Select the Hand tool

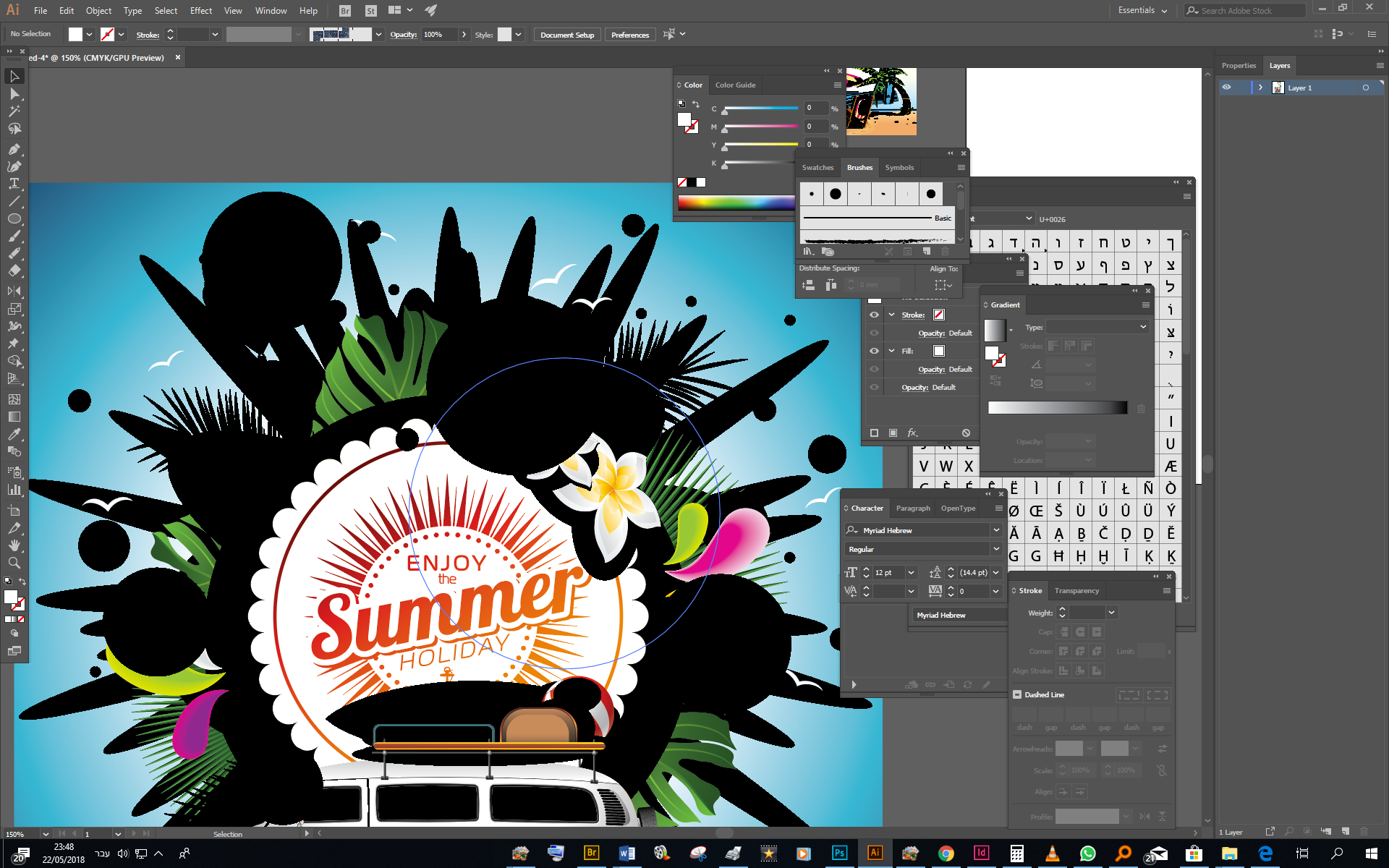pos(14,545)
